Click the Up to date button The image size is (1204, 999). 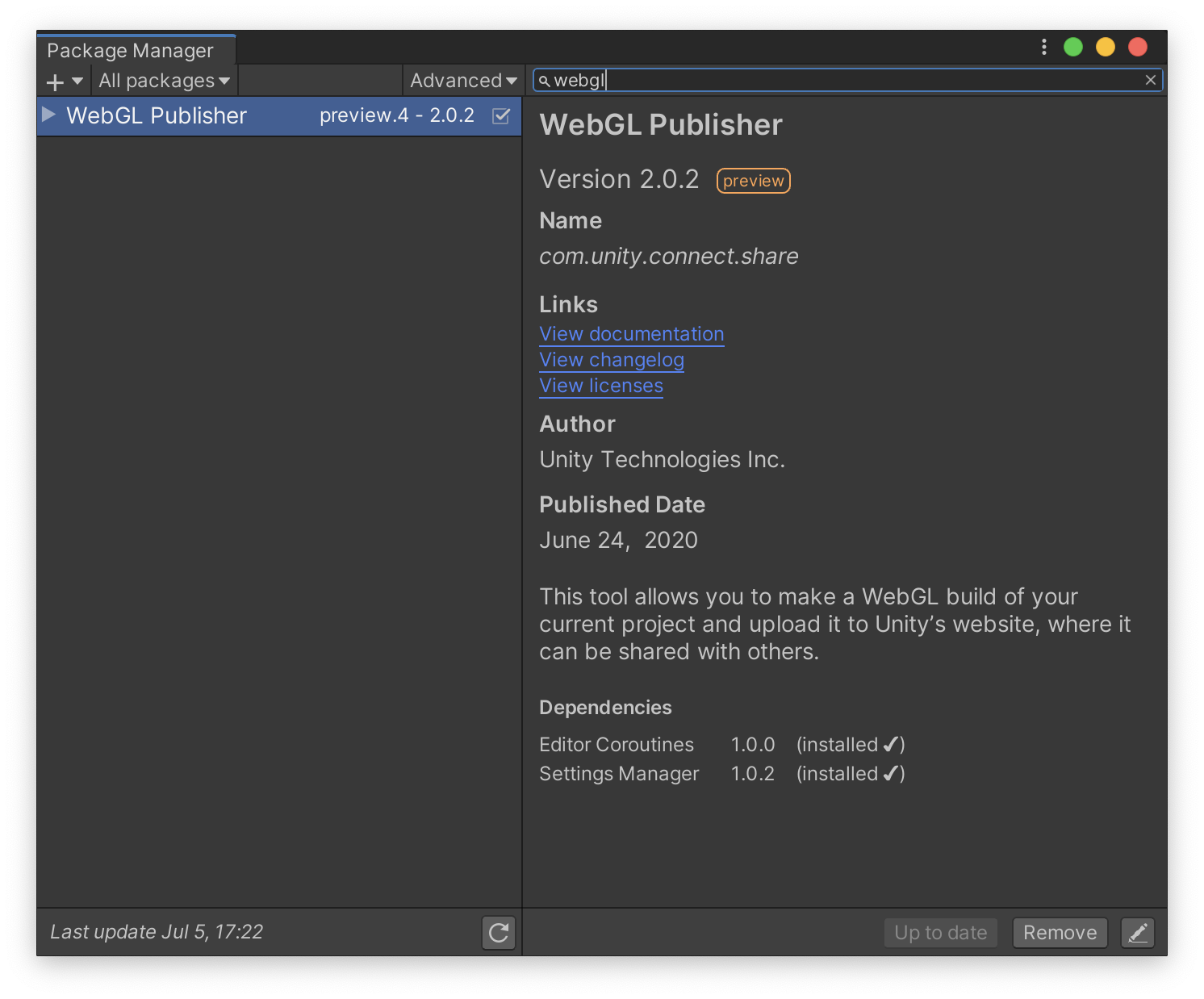(x=941, y=933)
